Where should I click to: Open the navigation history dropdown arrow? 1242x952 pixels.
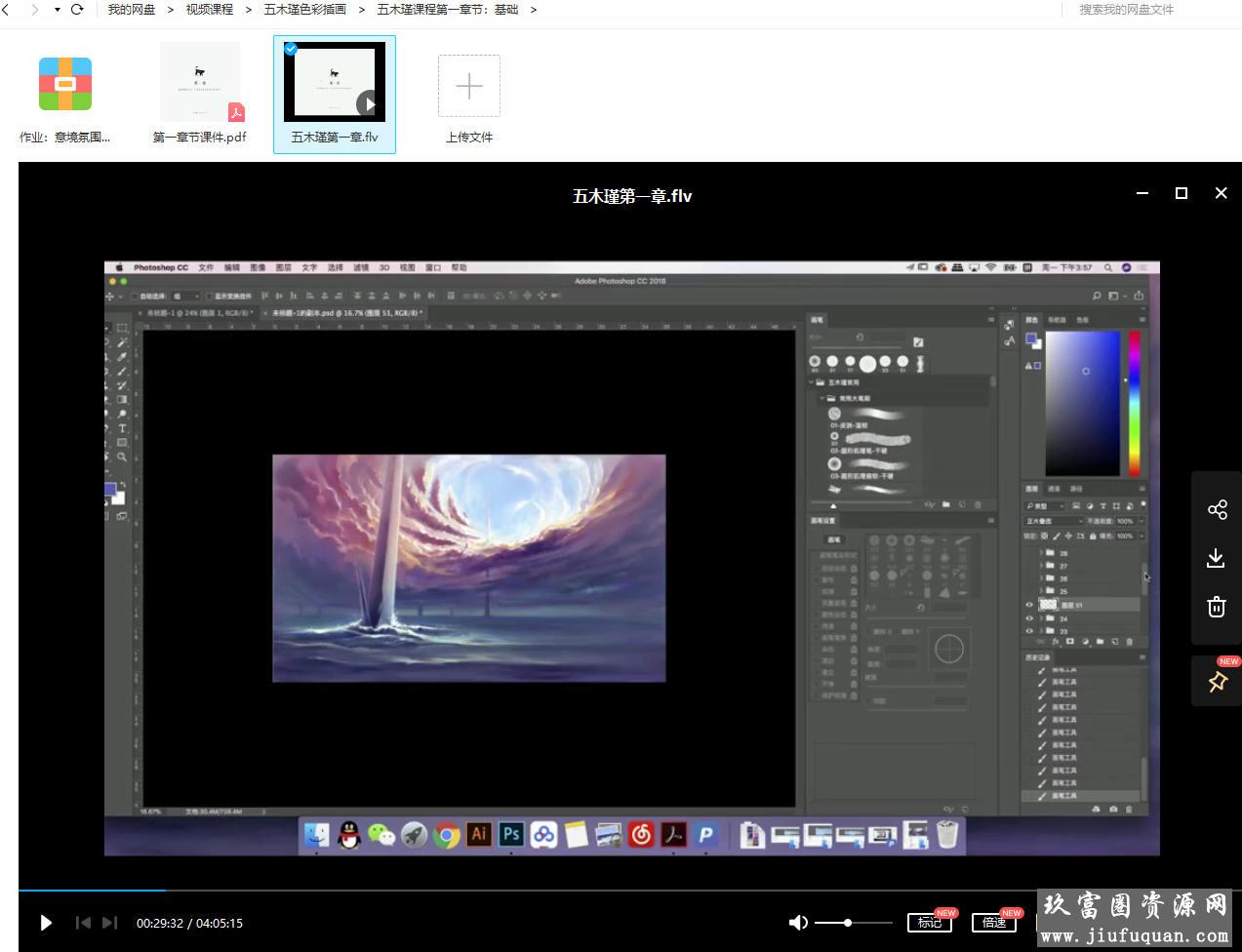point(57,10)
